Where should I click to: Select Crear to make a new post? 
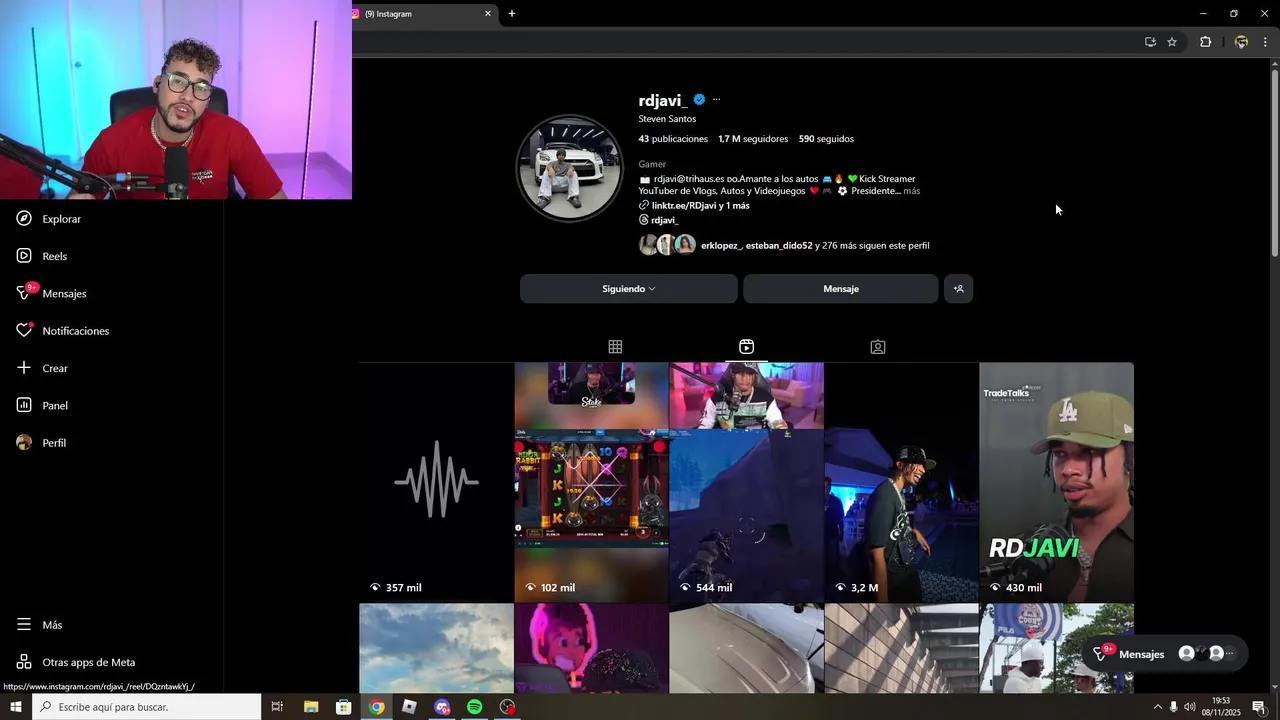[43, 368]
